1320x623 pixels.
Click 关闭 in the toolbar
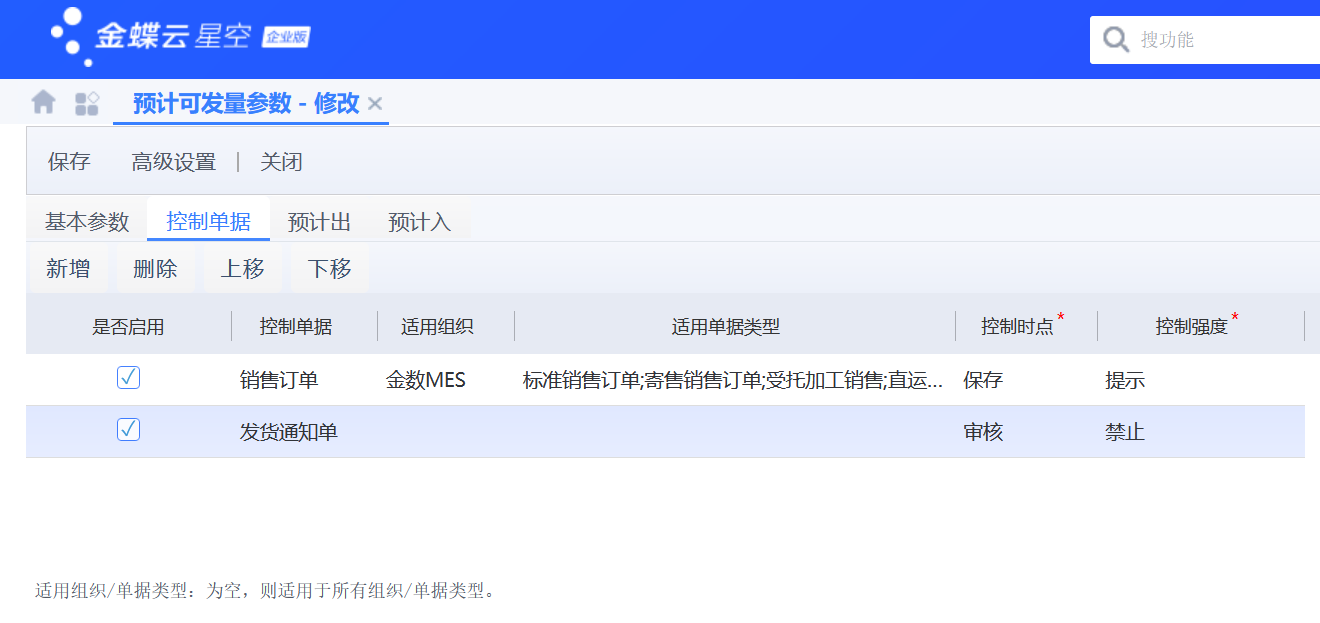(x=281, y=162)
